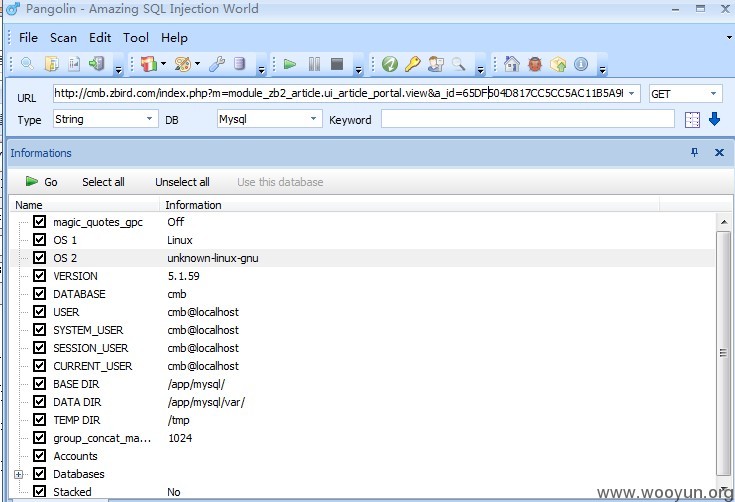This screenshot has width=735, height=502.
Task: Start scan with green play icon
Action: (x=290, y=64)
